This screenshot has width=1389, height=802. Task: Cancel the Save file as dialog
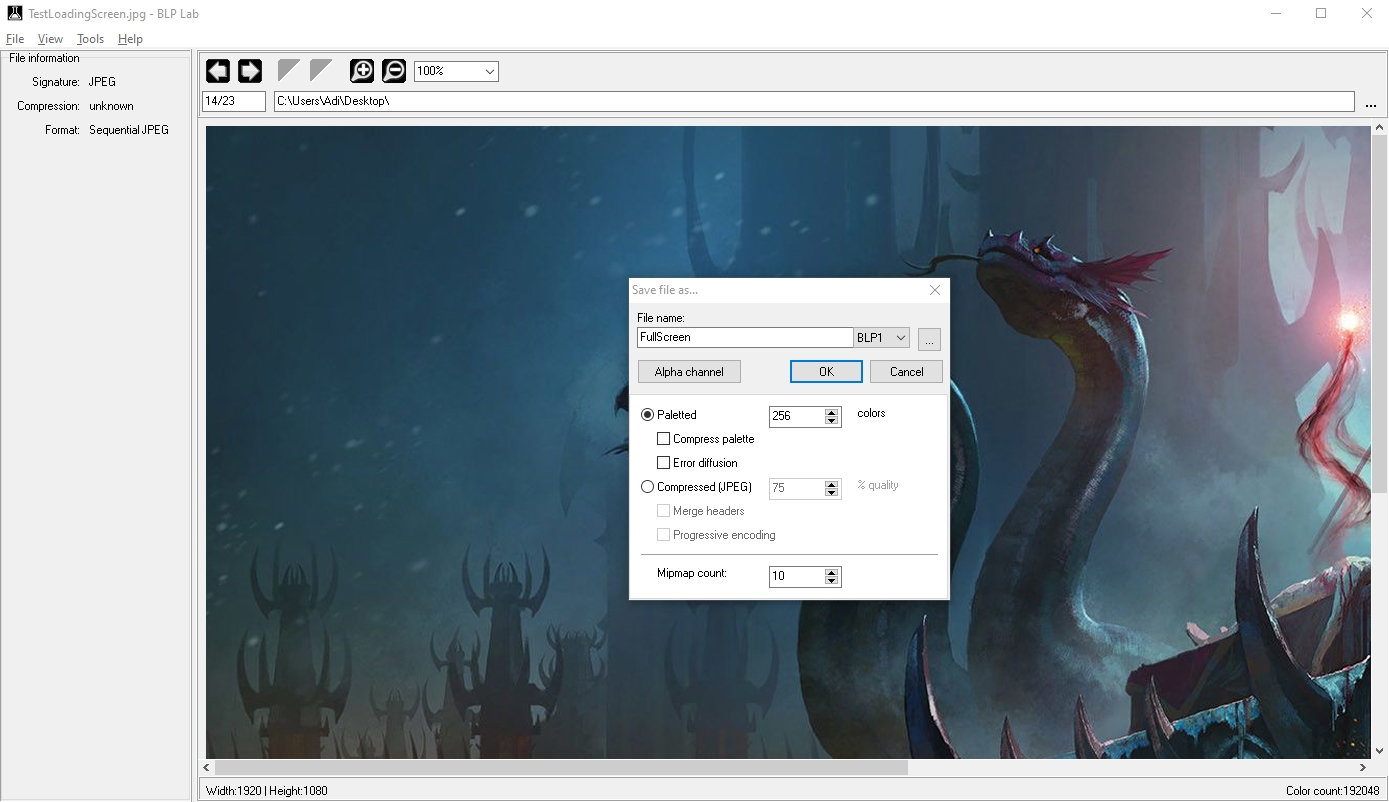[906, 372]
